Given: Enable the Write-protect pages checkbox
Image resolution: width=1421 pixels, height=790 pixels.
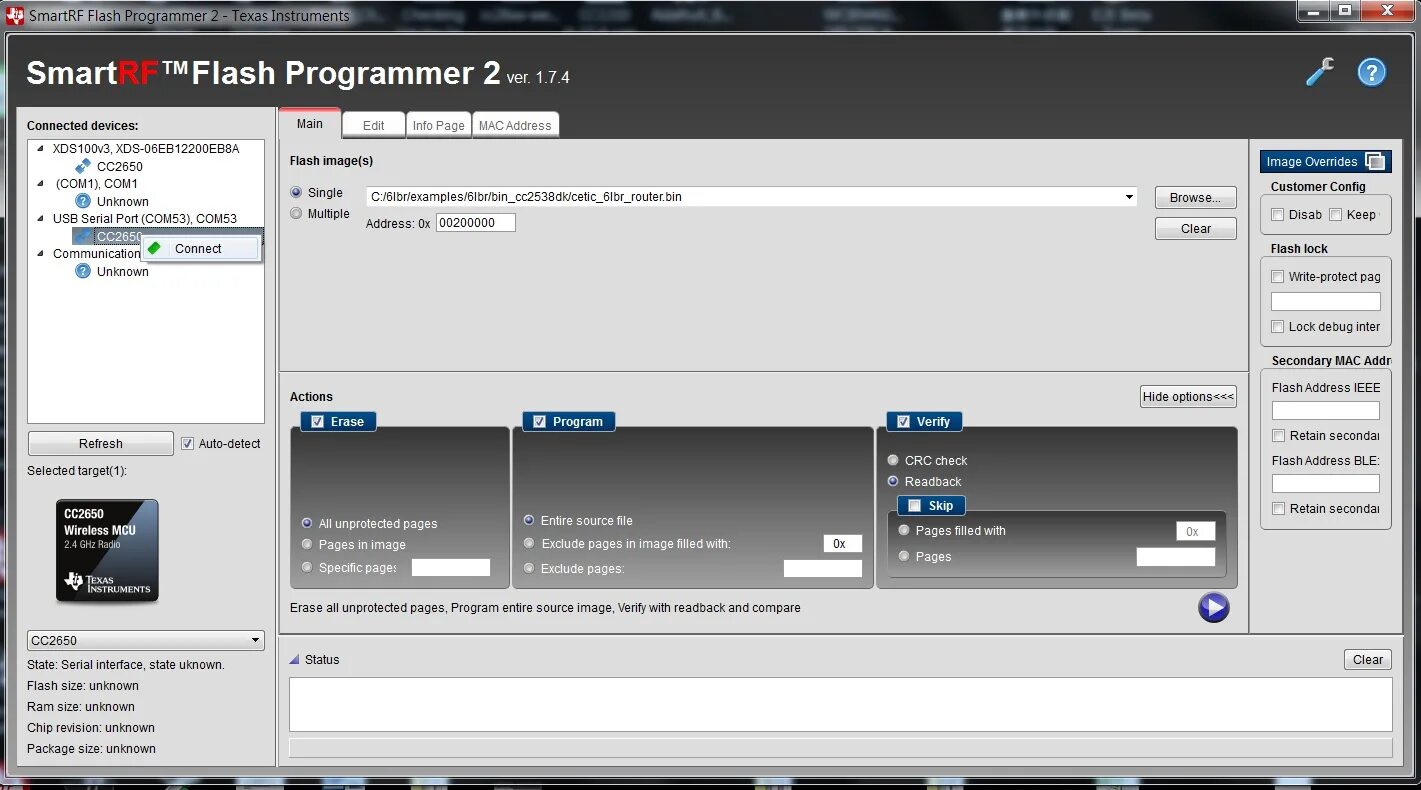Looking at the screenshot, I should pyautogui.click(x=1277, y=276).
